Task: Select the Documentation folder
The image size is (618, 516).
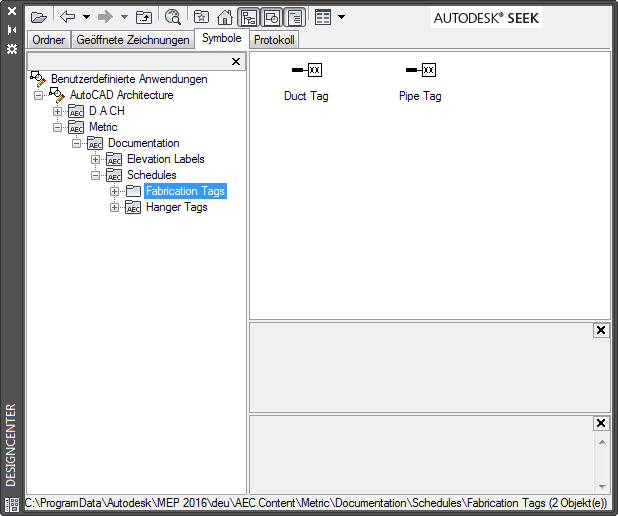Action: [143, 143]
